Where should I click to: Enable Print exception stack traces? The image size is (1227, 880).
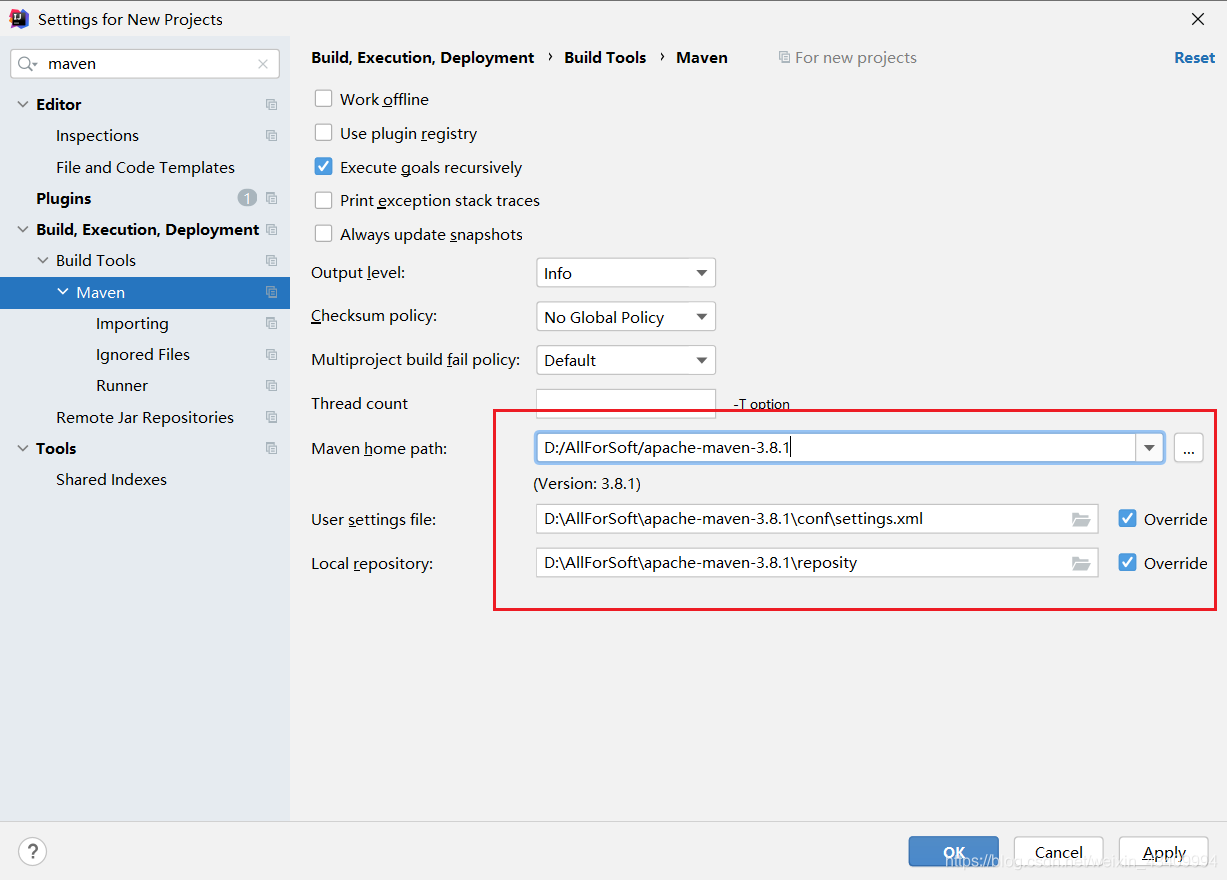point(323,200)
